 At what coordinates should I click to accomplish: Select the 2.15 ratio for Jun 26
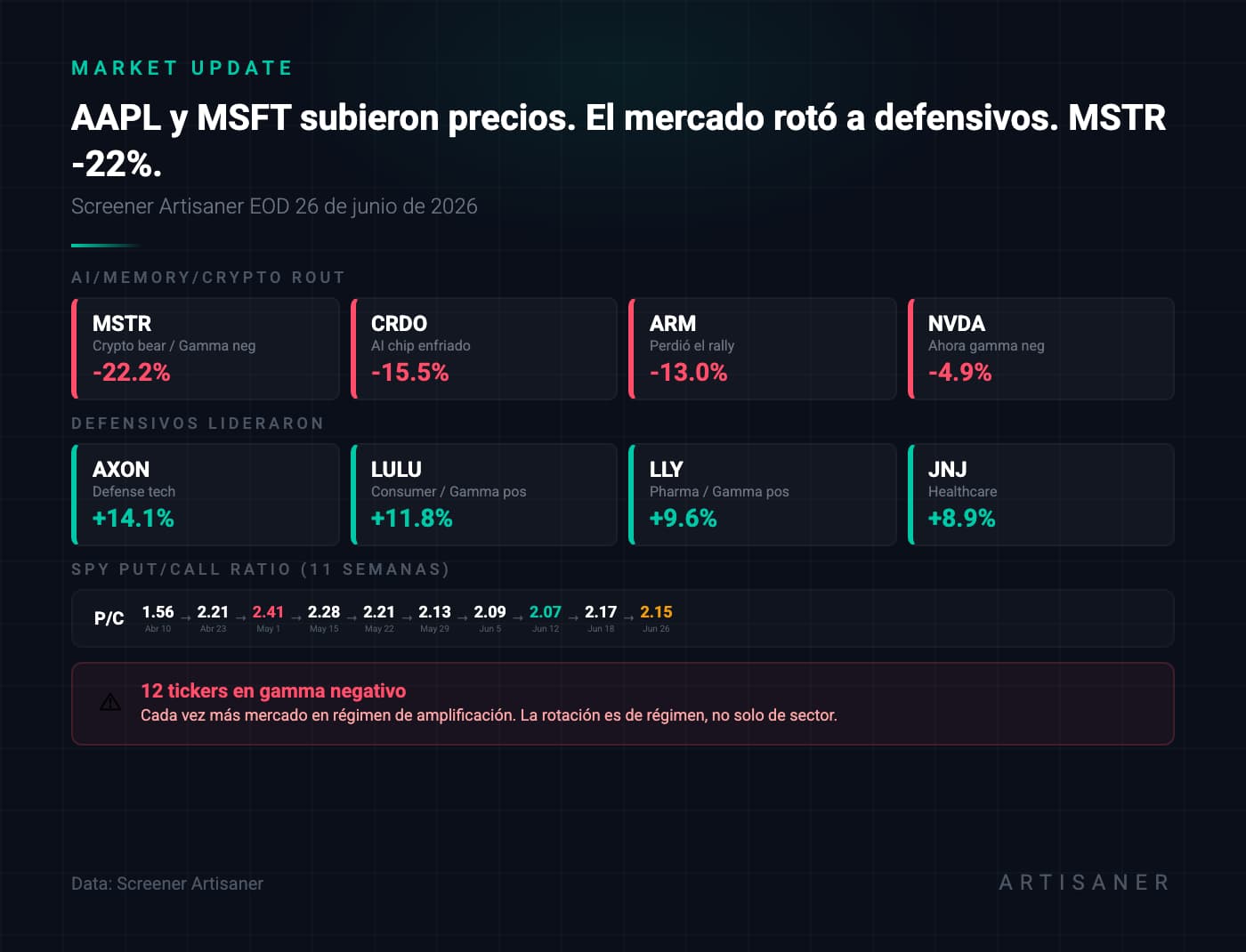pyautogui.click(x=656, y=612)
